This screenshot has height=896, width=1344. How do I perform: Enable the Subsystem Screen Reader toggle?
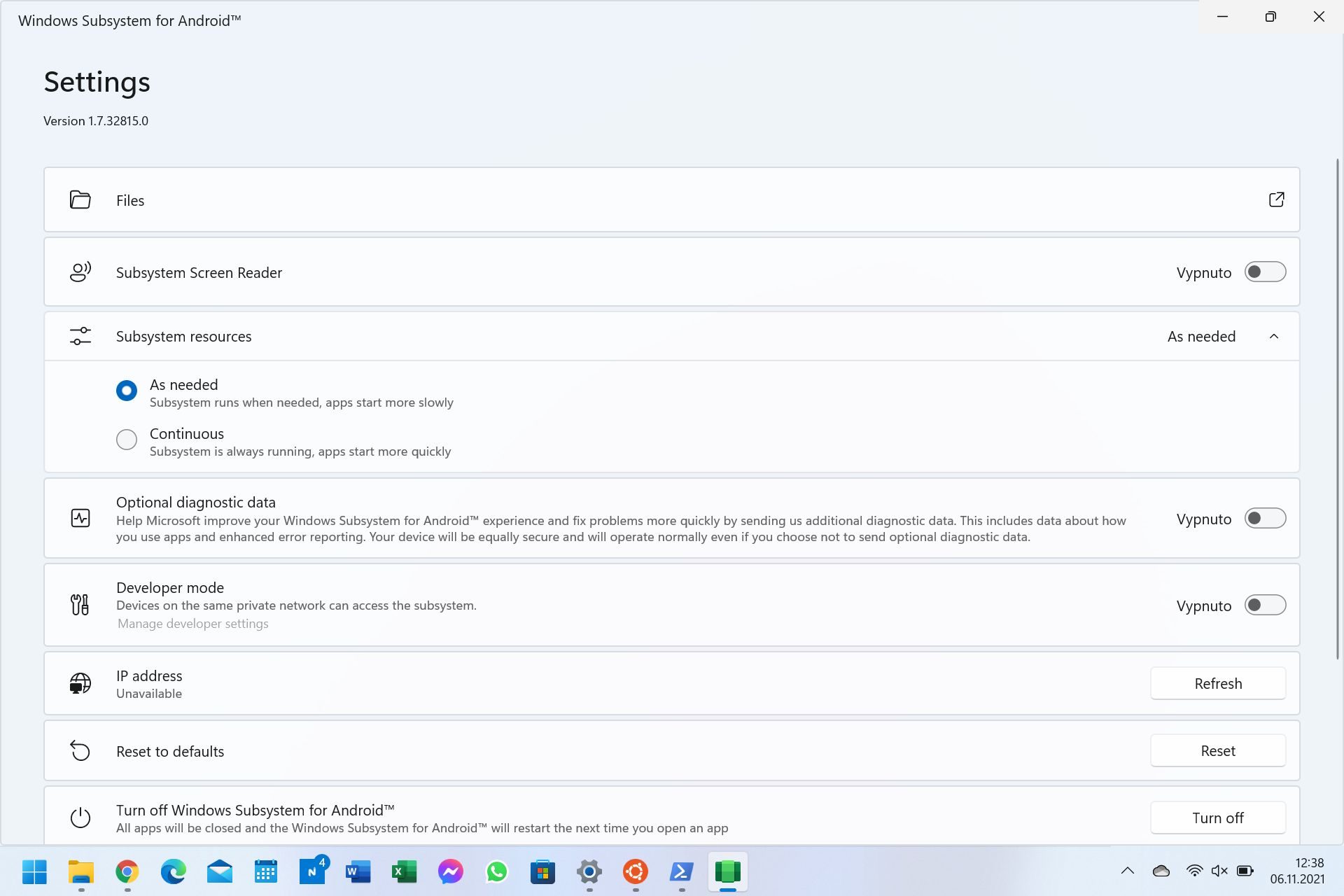1265,272
